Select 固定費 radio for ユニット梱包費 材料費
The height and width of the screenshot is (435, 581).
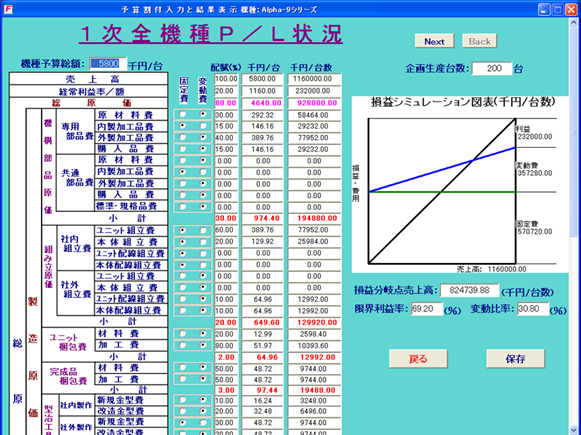click(x=182, y=334)
